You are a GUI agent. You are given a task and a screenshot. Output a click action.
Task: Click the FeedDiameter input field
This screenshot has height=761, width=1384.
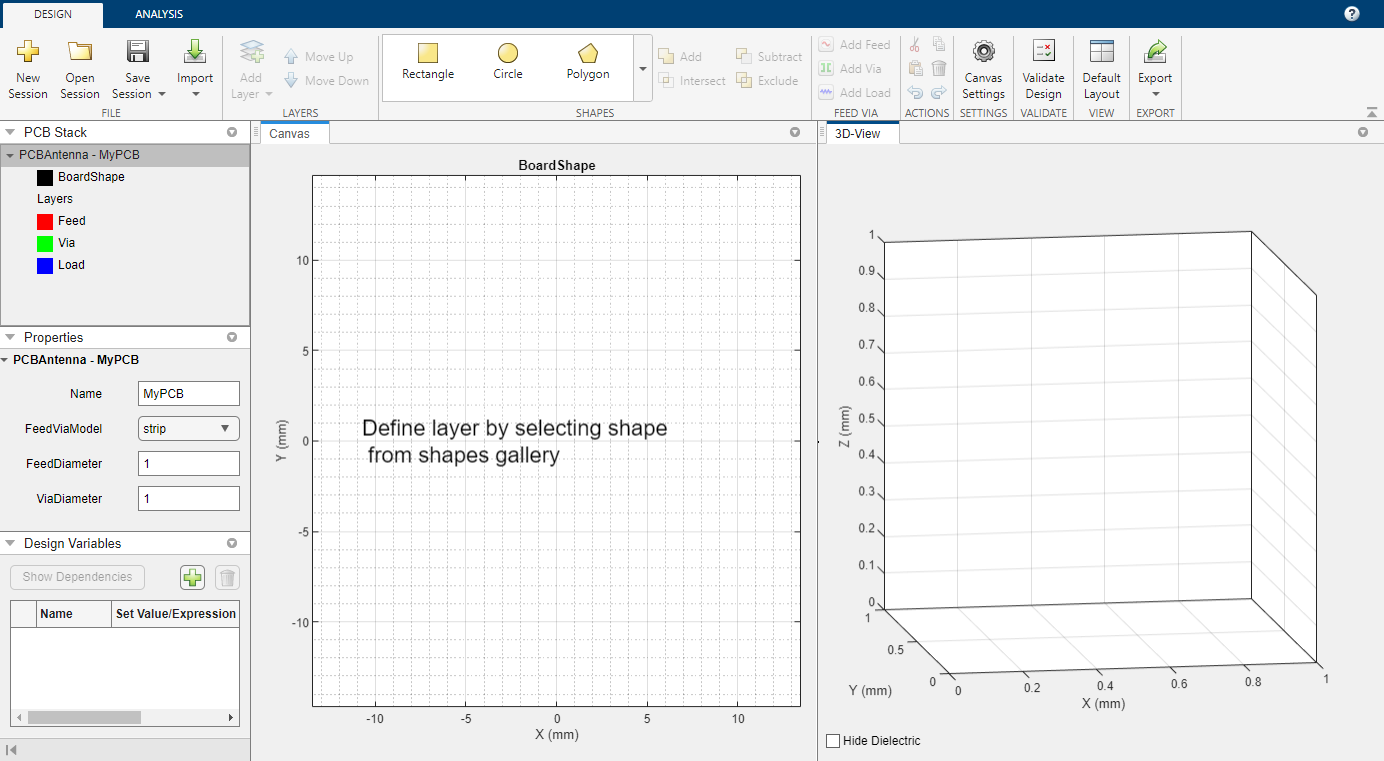pos(189,464)
